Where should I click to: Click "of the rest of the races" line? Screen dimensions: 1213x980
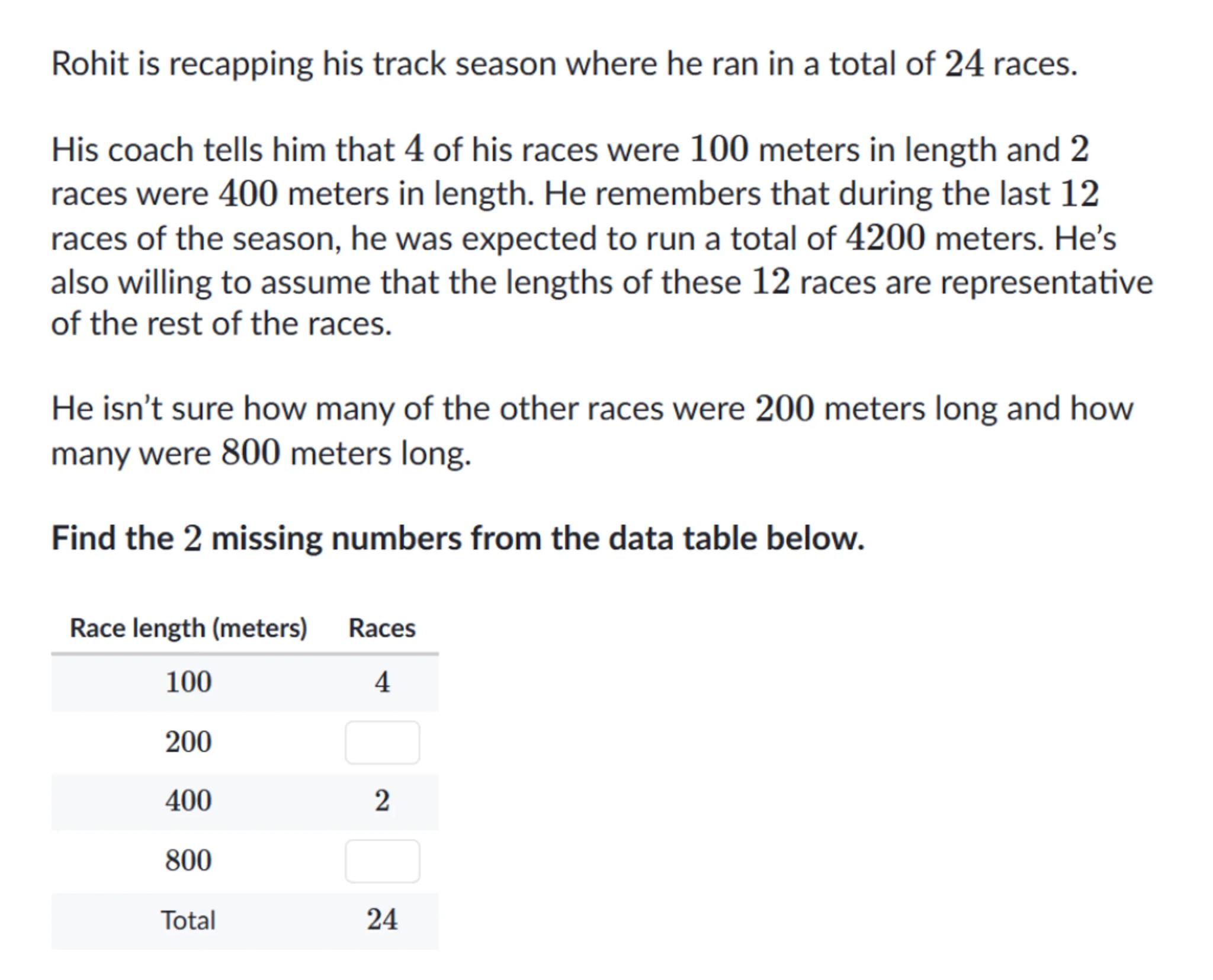point(222,324)
